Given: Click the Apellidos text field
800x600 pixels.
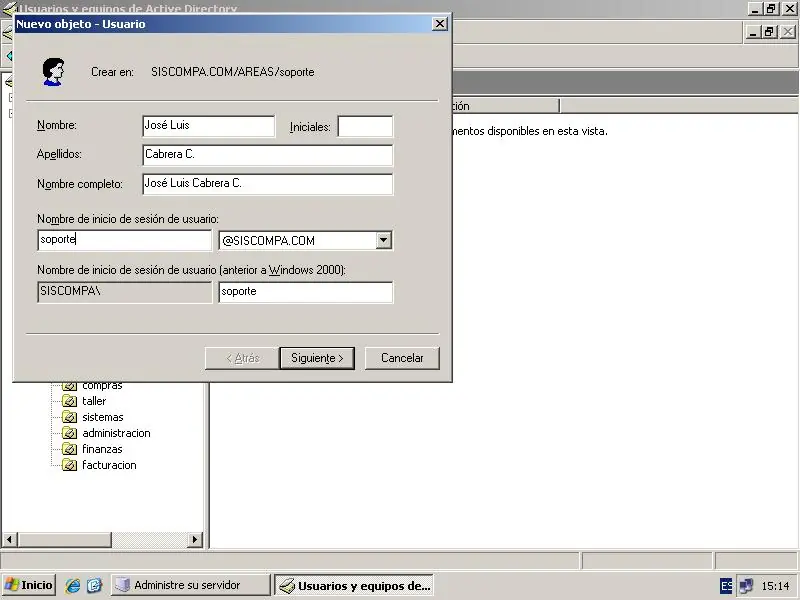Looking at the screenshot, I should coord(268,155).
